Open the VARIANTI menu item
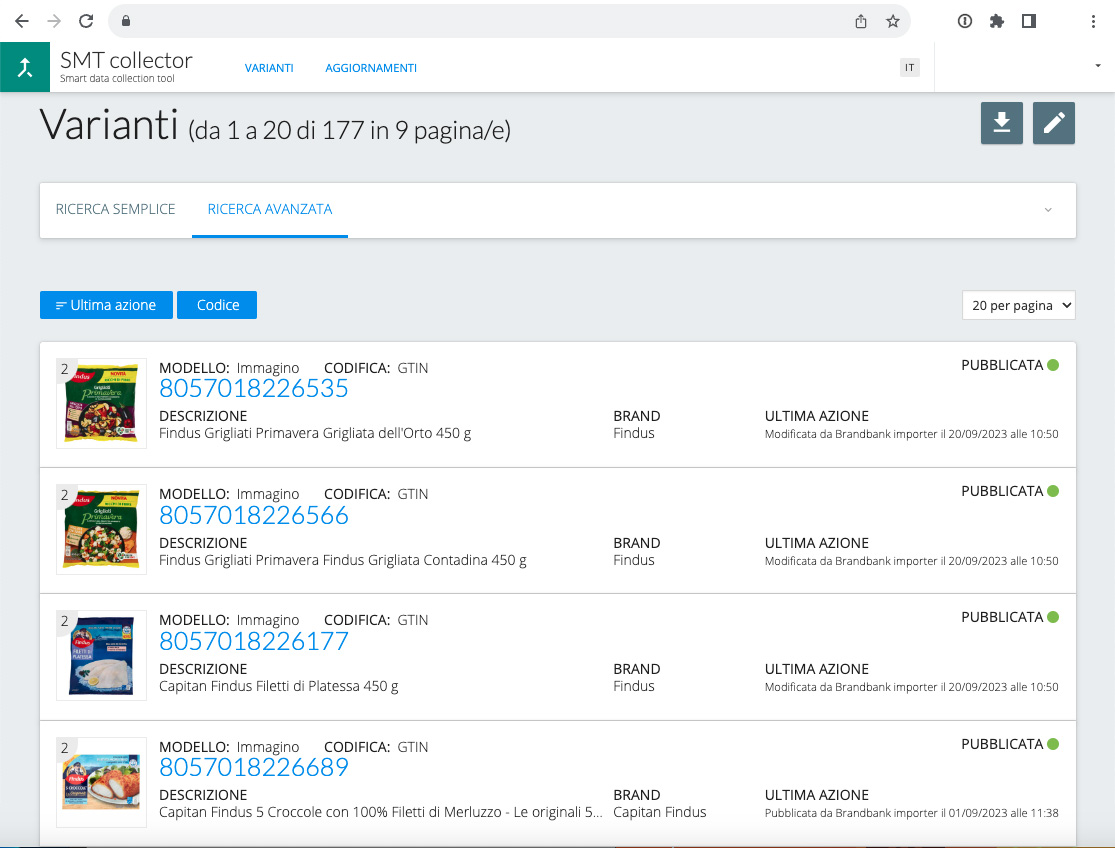1115x848 pixels. pyautogui.click(x=269, y=68)
